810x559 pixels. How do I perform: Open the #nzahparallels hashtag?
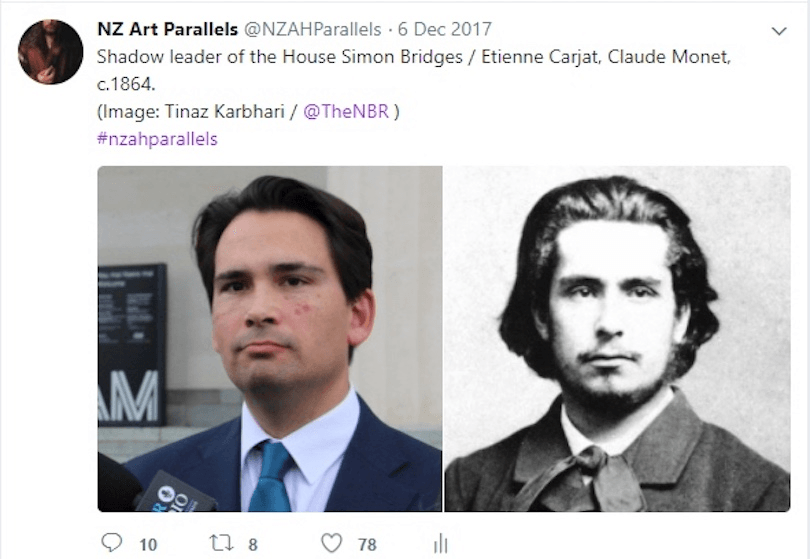click(157, 139)
